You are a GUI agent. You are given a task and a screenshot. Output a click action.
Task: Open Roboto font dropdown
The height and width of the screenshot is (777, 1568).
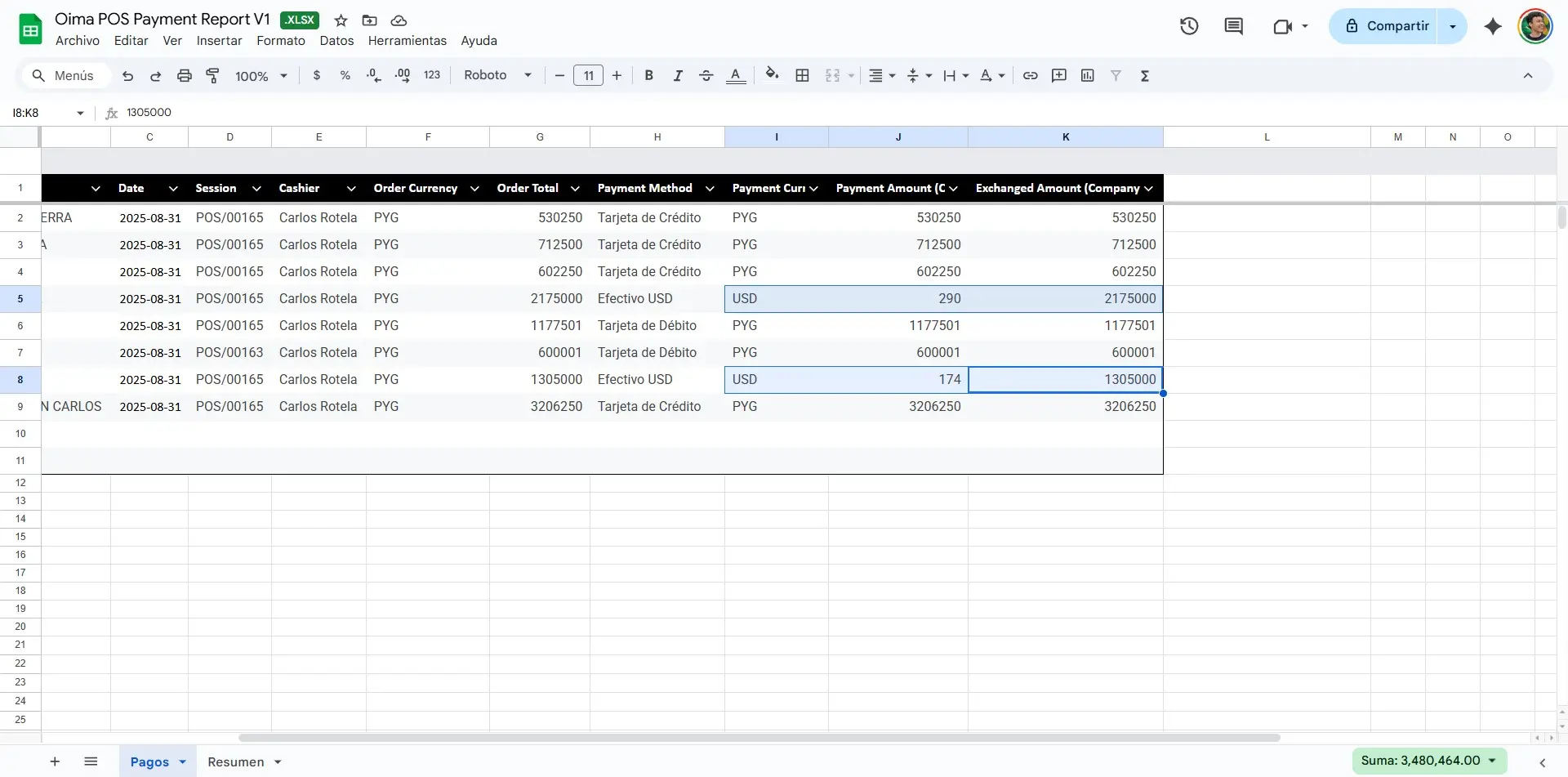point(498,75)
